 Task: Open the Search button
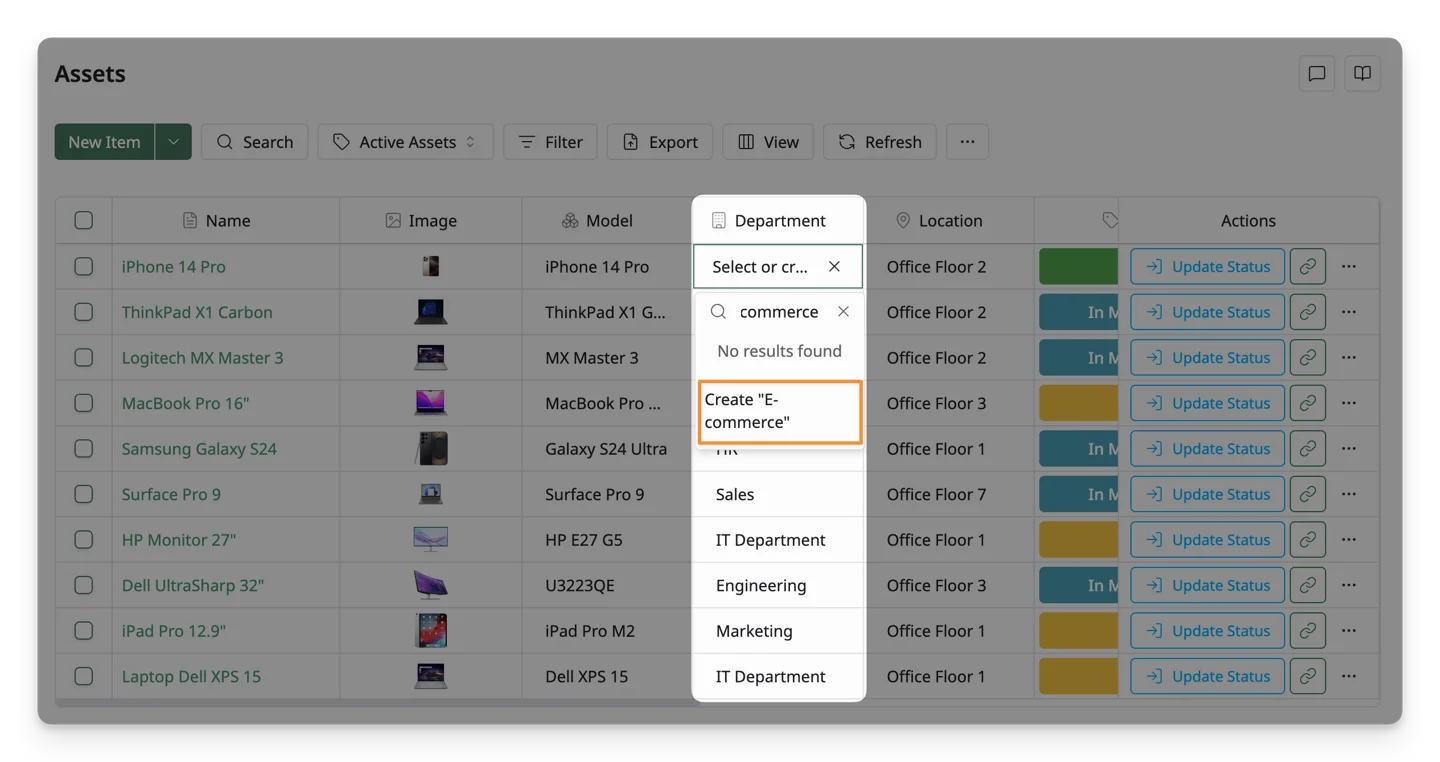click(x=255, y=142)
